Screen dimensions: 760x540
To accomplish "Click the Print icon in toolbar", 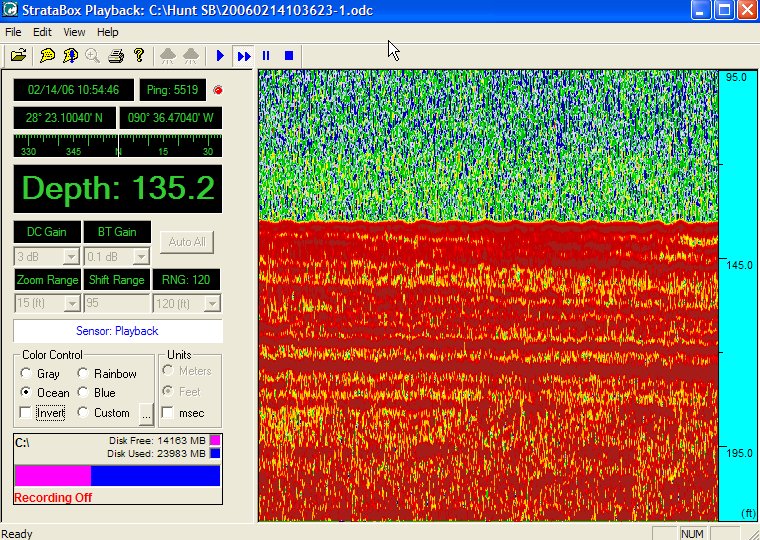I will point(116,56).
